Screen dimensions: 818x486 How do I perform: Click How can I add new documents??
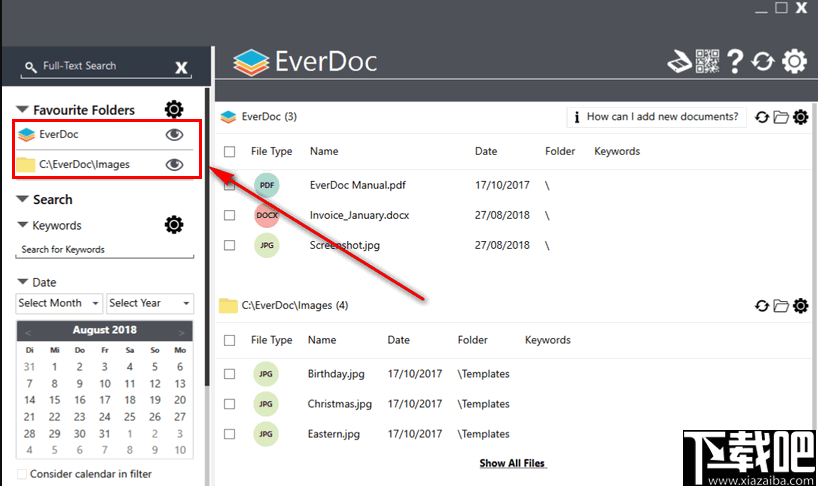(663, 117)
